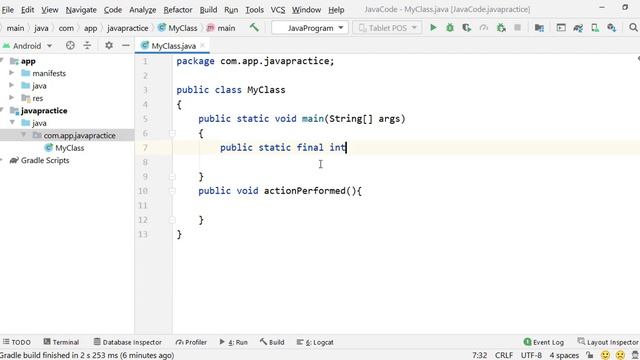The height and width of the screenshot is (360, 640).
Task: Open the File menu
Action: [7, 9]
